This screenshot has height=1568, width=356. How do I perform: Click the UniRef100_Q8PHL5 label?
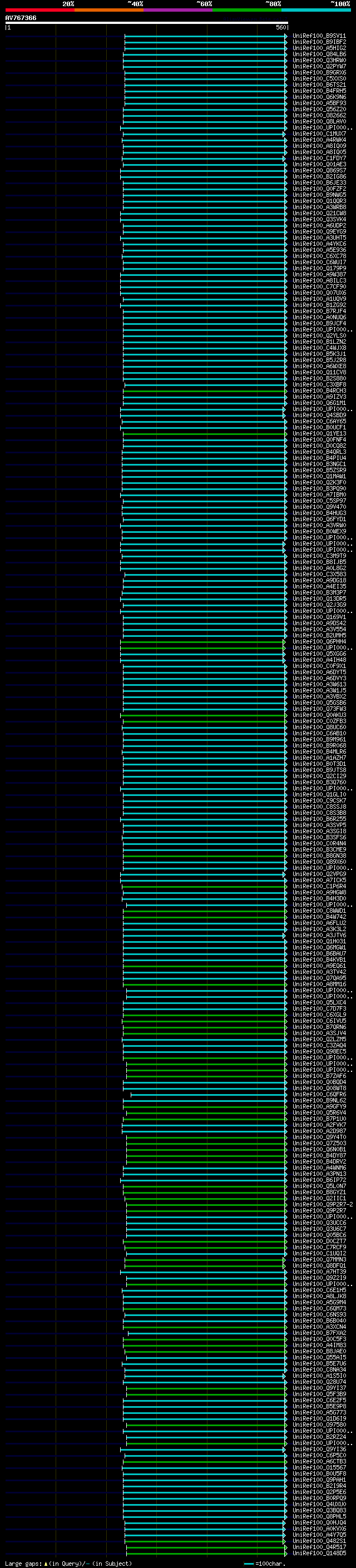click(319, 1516)
